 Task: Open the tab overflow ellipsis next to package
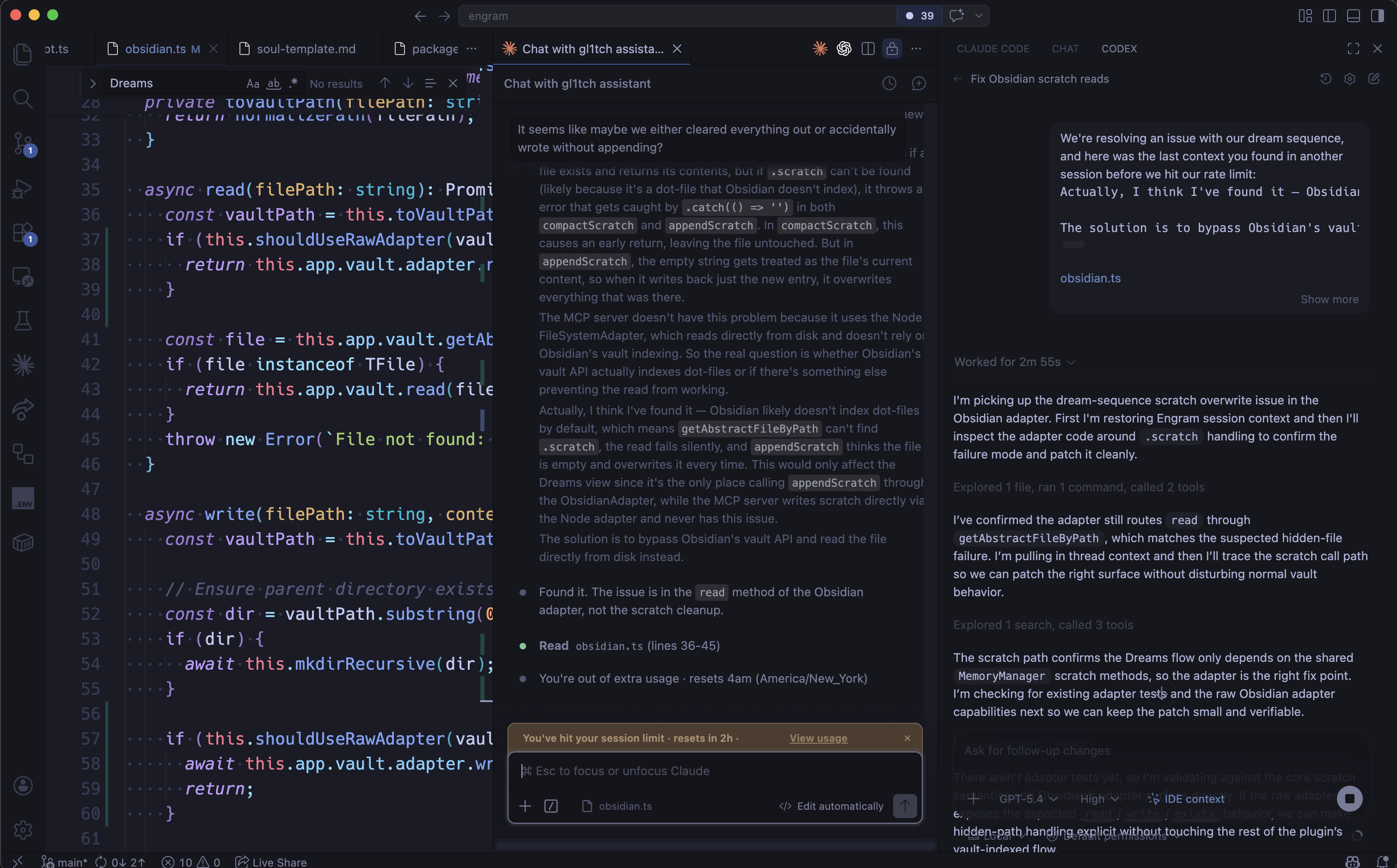pos(472,49)
